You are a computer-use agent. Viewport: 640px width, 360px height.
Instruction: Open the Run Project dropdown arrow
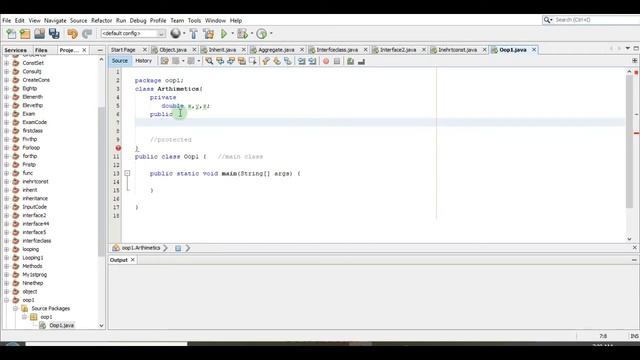(232, 33)
